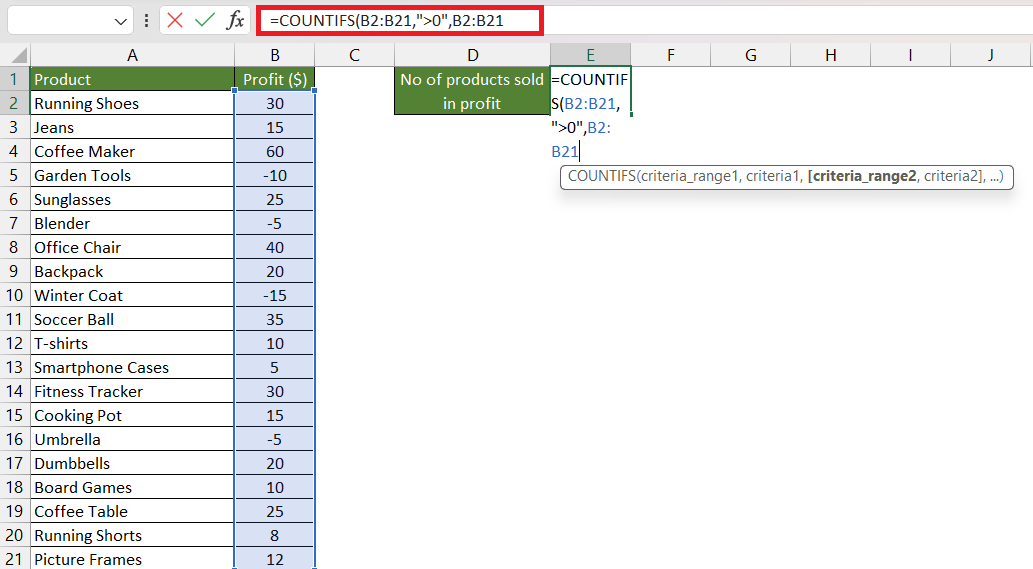Click the profit value 60 cell
This screenshot has height=569, width=1033.
275,151
